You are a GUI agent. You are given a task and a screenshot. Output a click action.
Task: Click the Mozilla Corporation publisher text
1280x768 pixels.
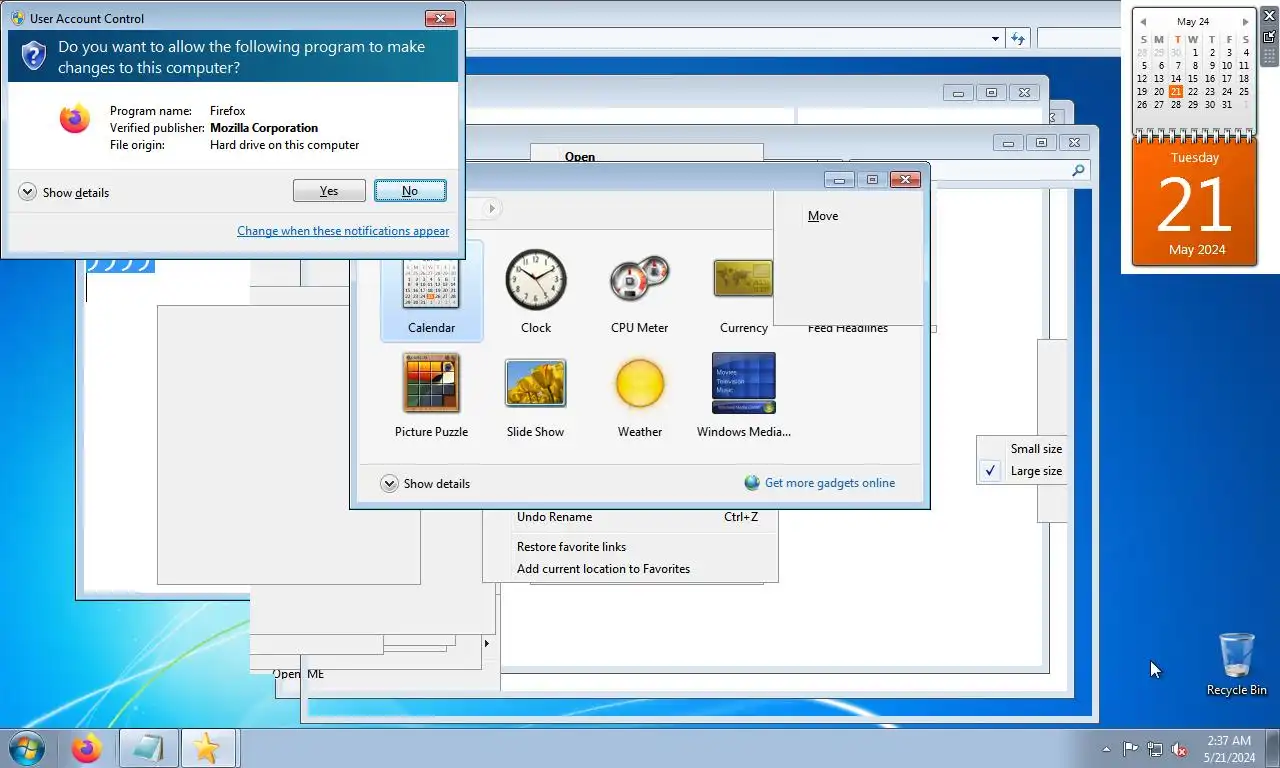(x=264, y=128)
